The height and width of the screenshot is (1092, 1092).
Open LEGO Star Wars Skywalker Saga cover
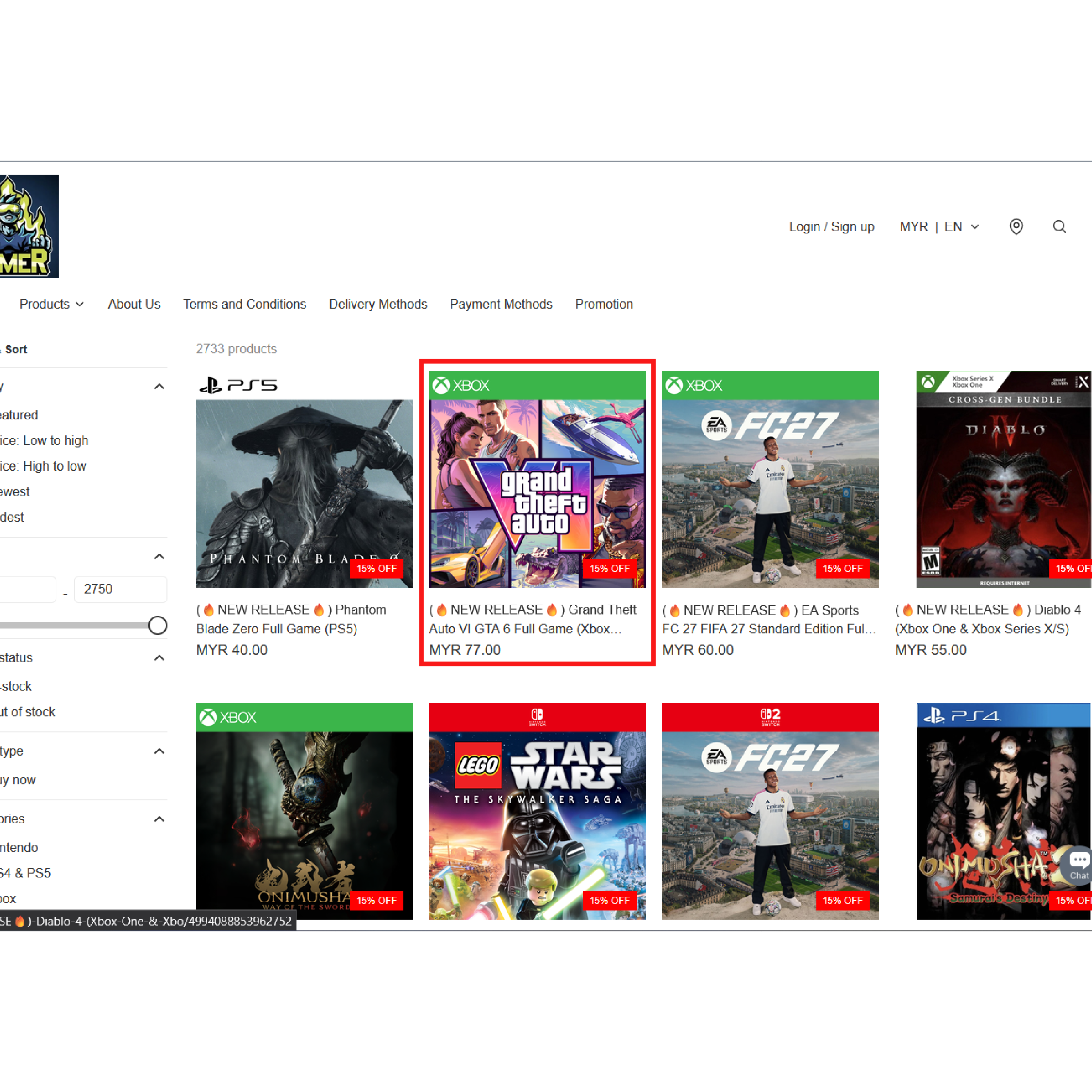[x=537, y=811]
